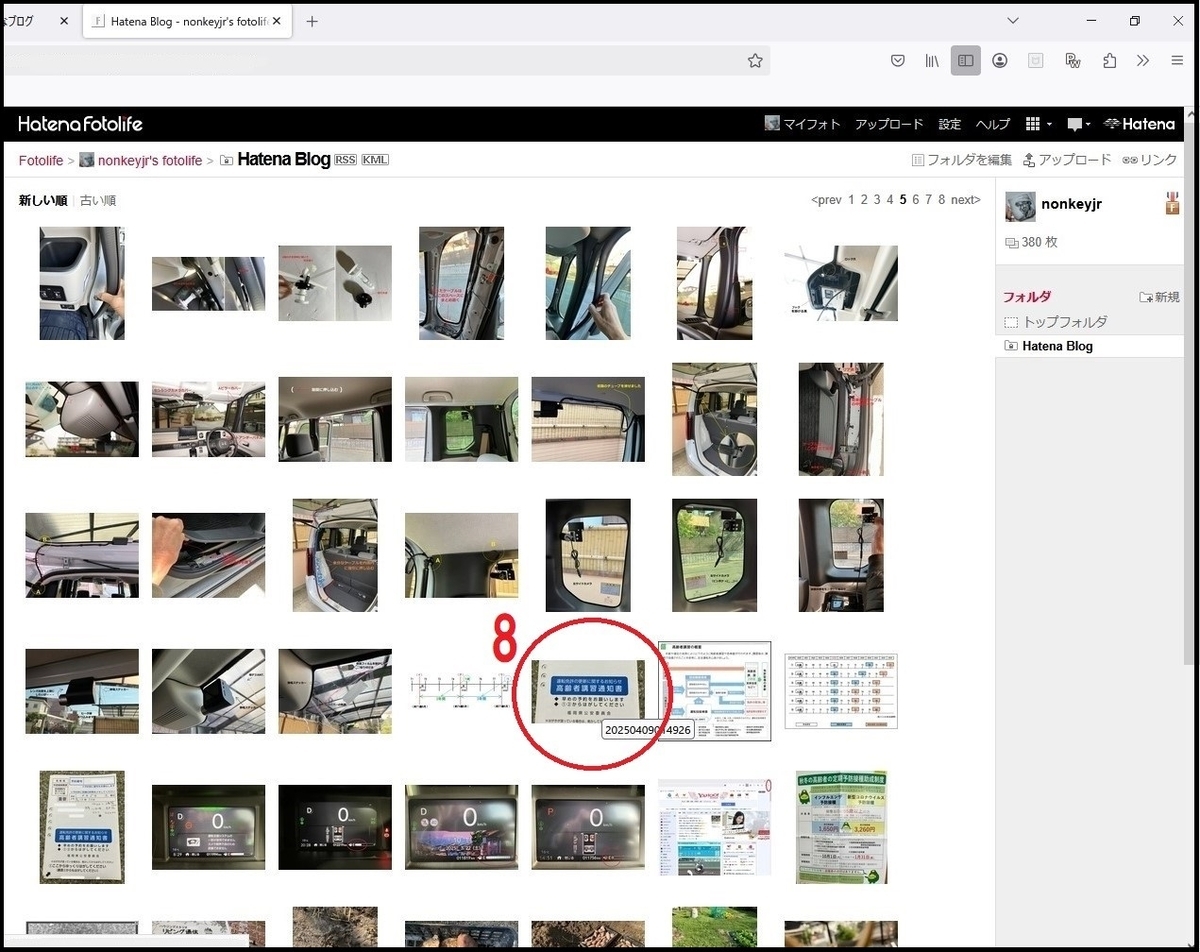The height and width of the screenshot is (952, 1200).
Task: Go to page 8 in pagination
Action: (x=941, y=200)
